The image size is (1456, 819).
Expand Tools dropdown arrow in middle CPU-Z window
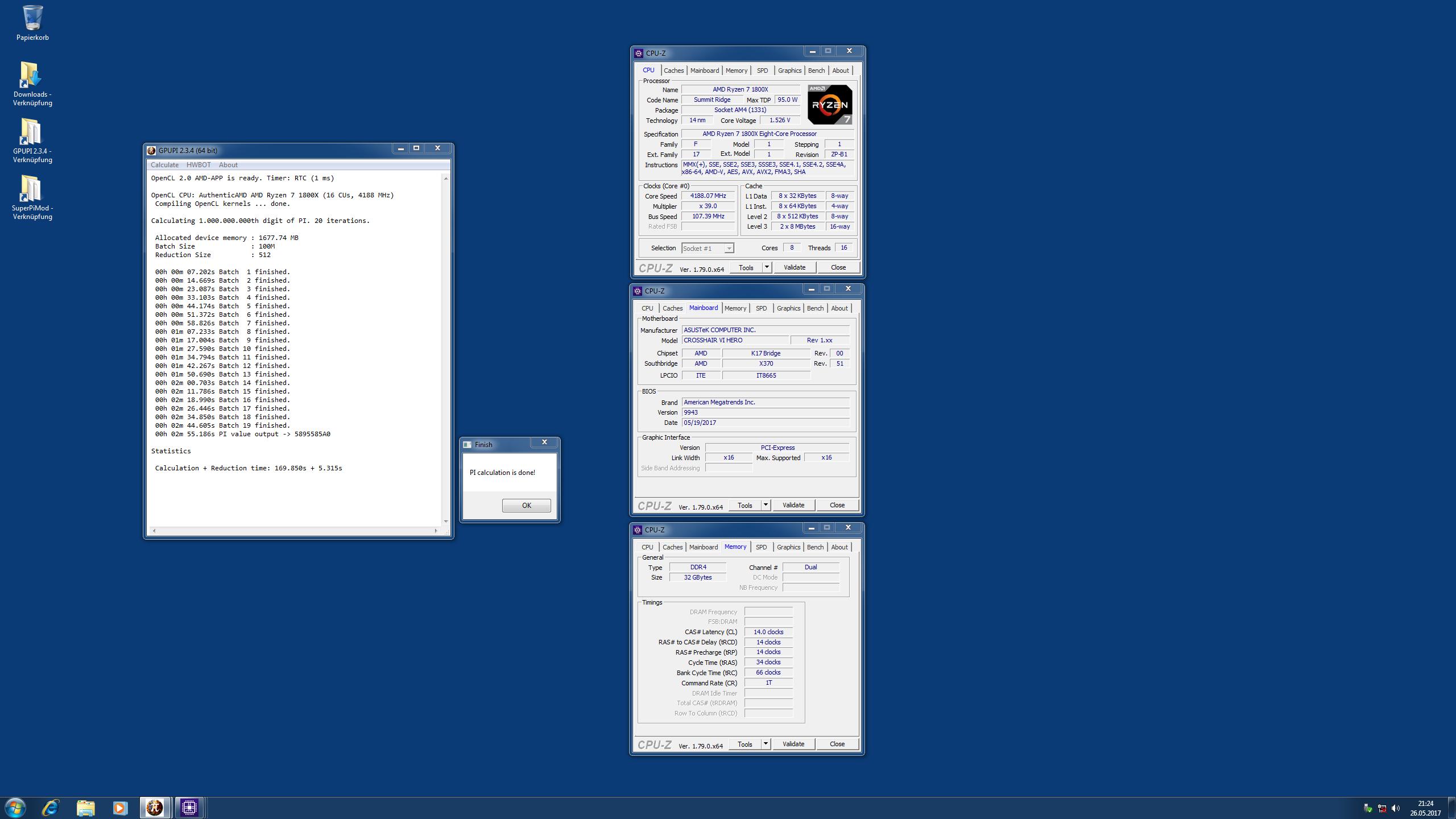tap(766, 505)
